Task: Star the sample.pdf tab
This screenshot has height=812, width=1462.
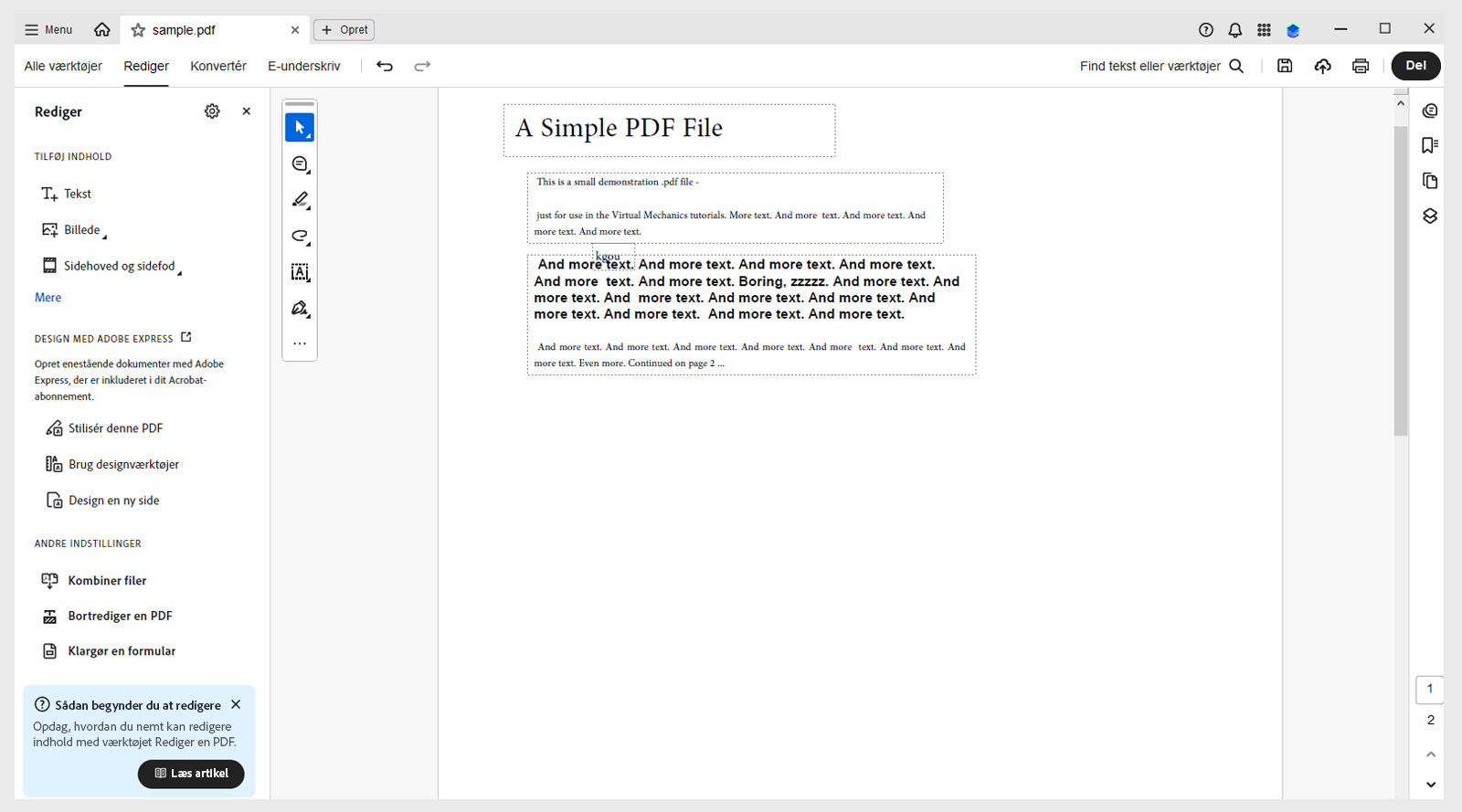Action: (x=138, y=30)
